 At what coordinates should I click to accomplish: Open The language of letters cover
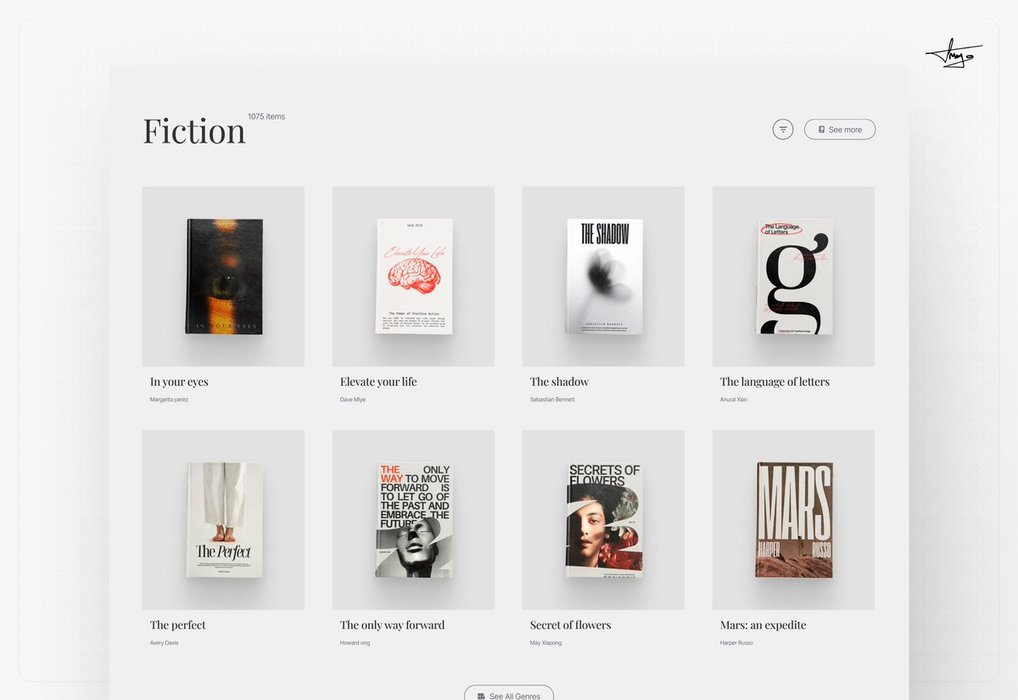coord(793,277)
